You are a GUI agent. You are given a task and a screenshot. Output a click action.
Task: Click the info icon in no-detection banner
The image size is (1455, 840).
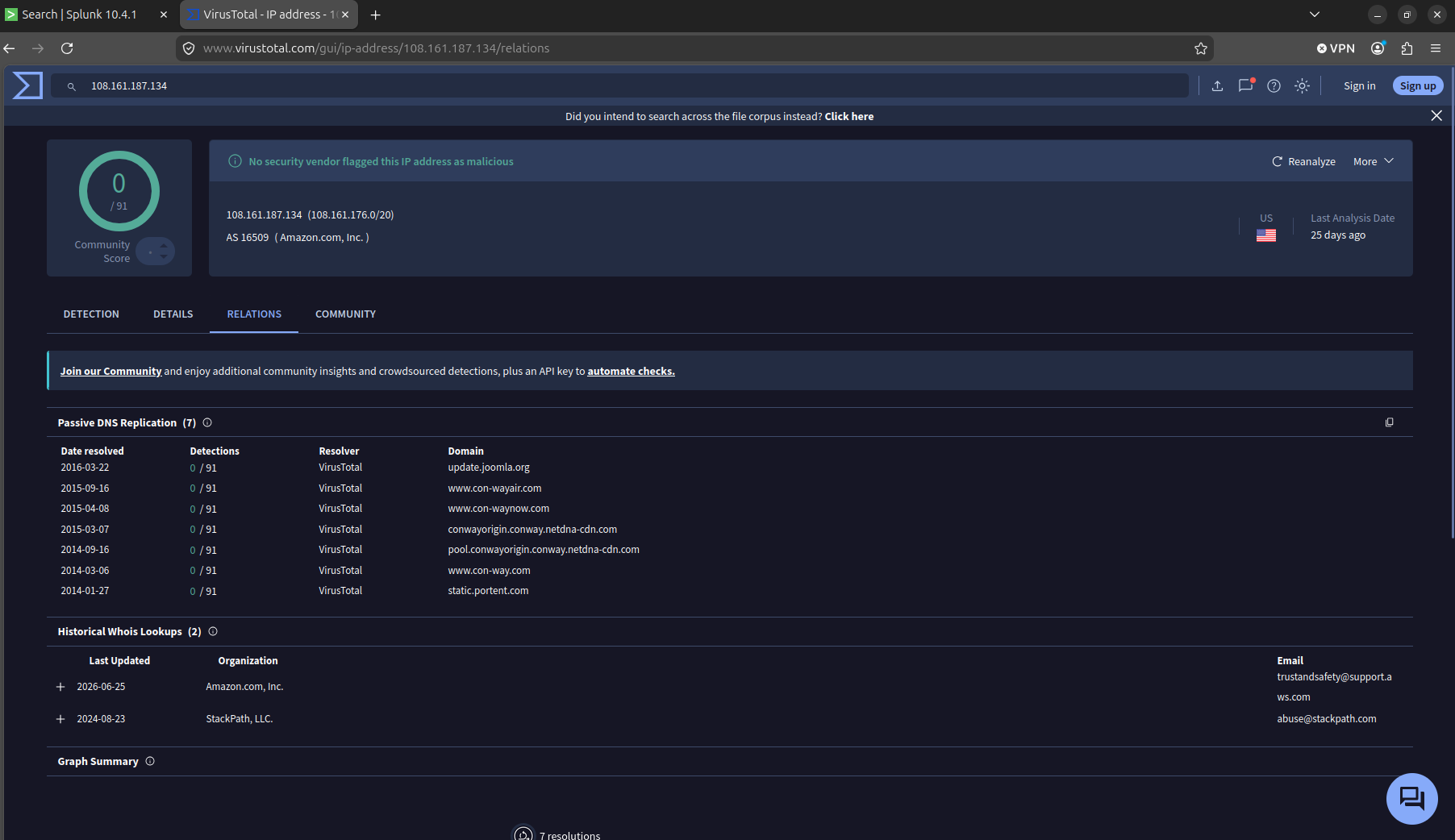pos(235,161)
